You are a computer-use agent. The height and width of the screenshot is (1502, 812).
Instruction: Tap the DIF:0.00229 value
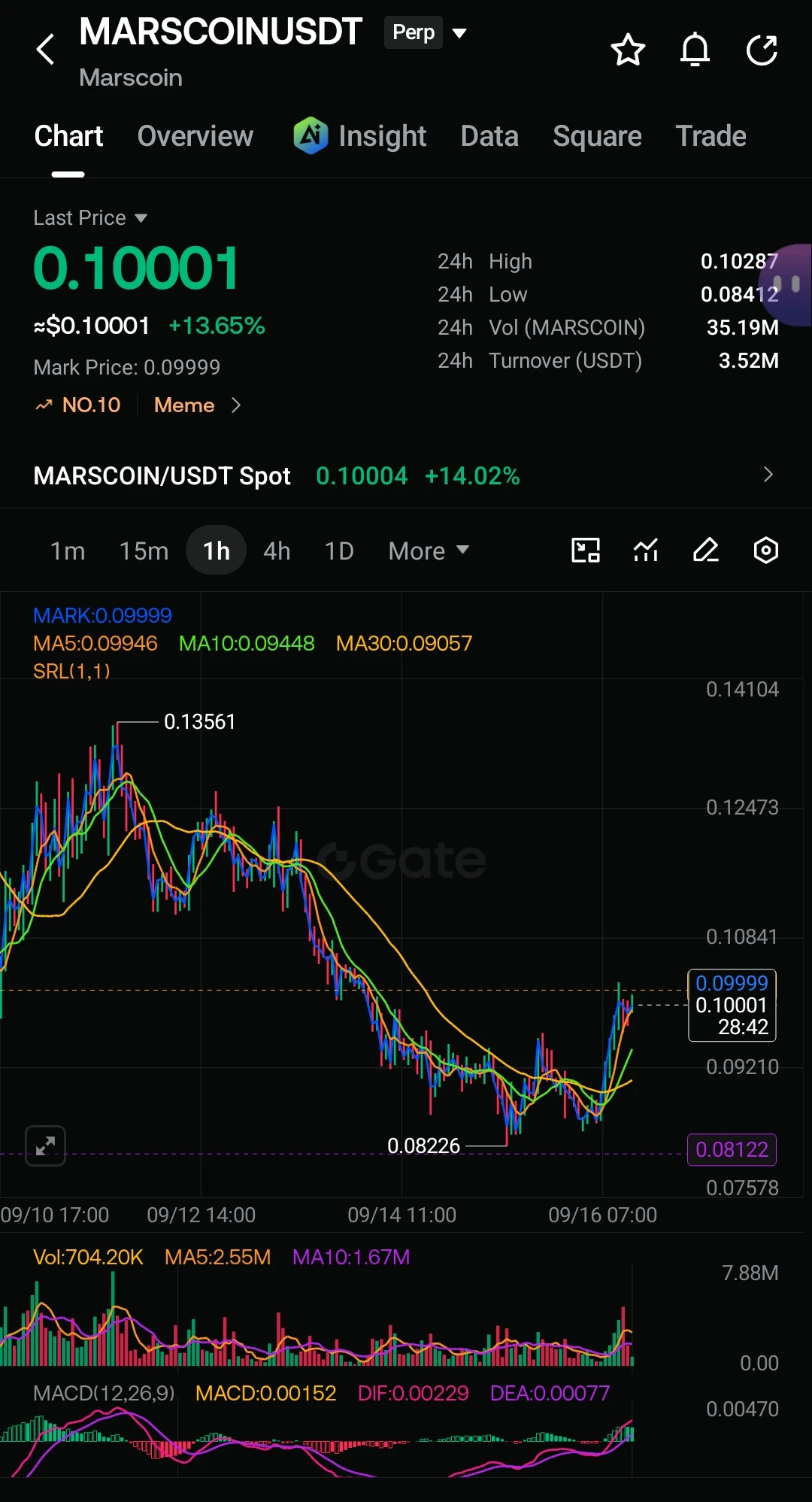(413, 1393)
